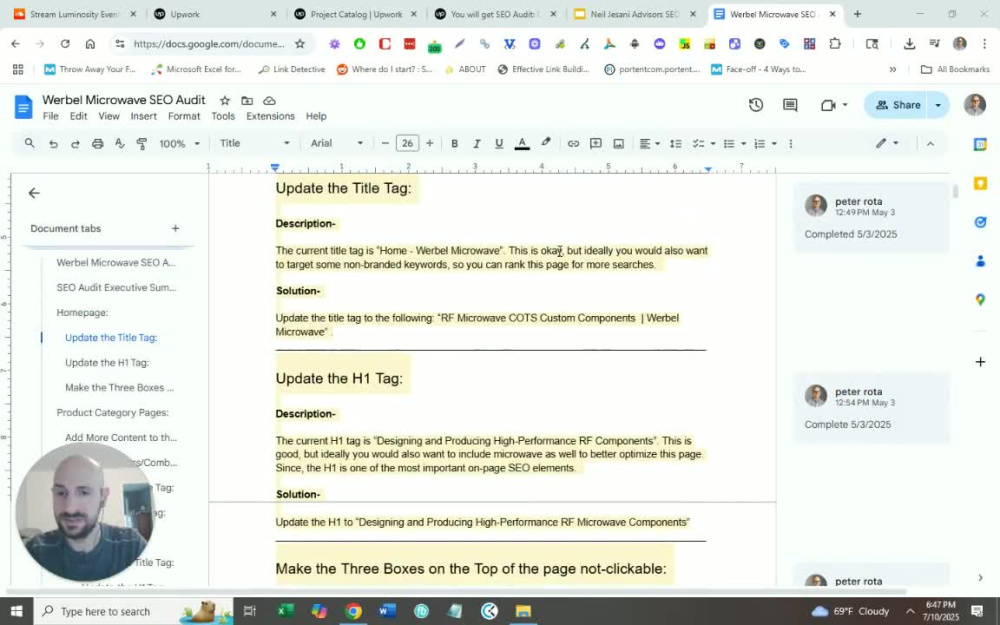The image size is (1000, 625).
Task: Toggle italic formatting
Action: 476,143
